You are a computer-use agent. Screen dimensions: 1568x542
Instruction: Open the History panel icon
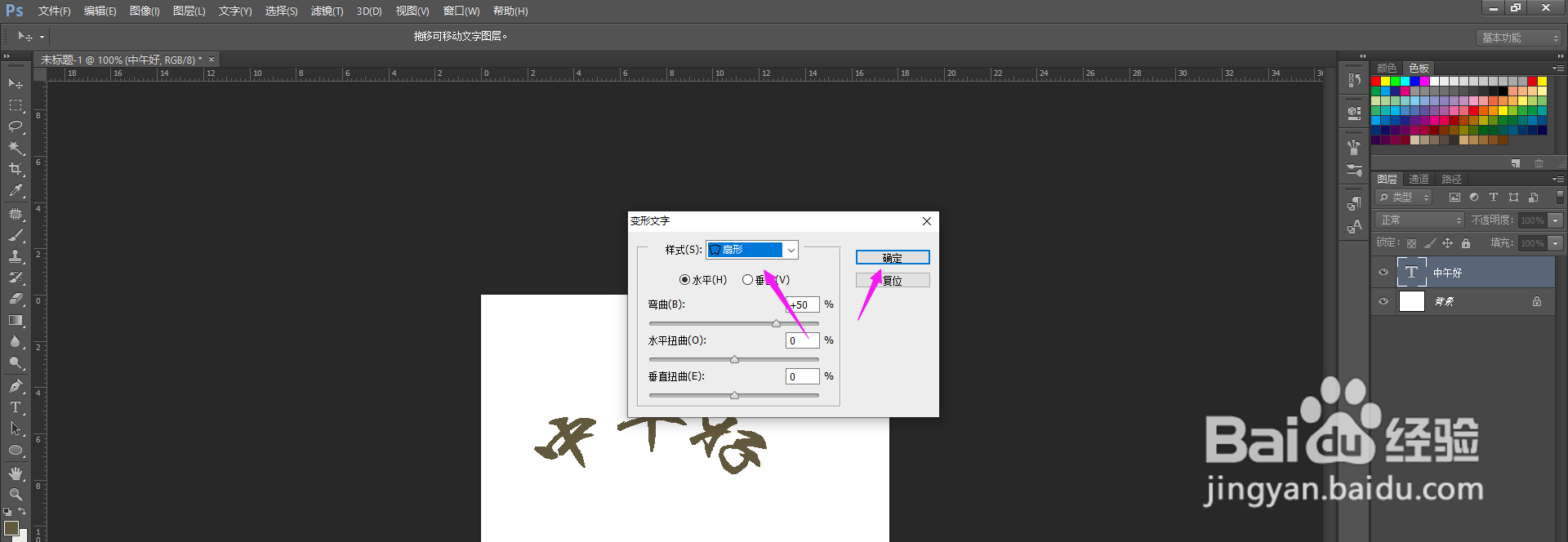[1354, 80]
